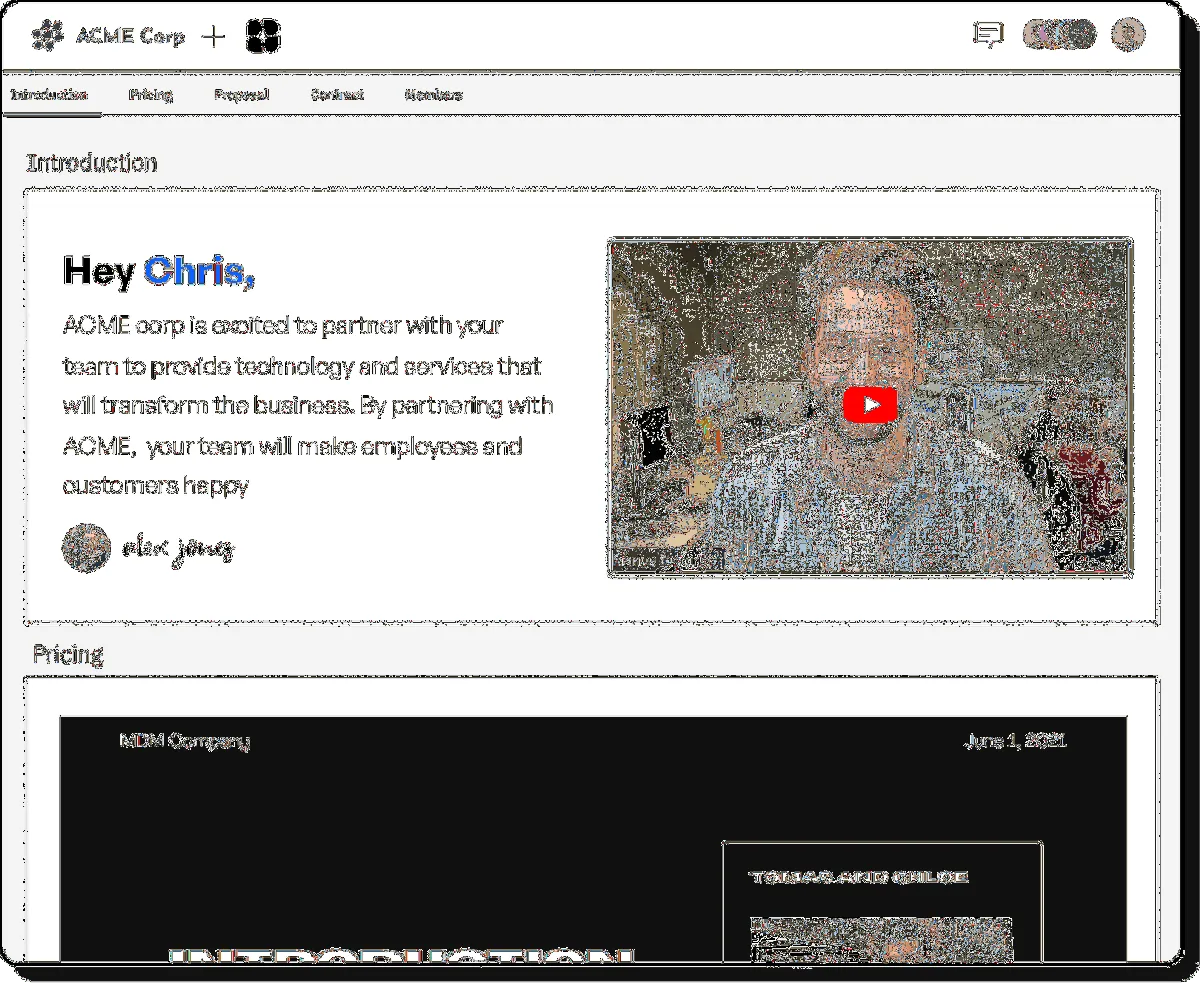Click the "June 1, 2021" date text
This screenshot has width=1200, height=983.
coord(1015,741)
